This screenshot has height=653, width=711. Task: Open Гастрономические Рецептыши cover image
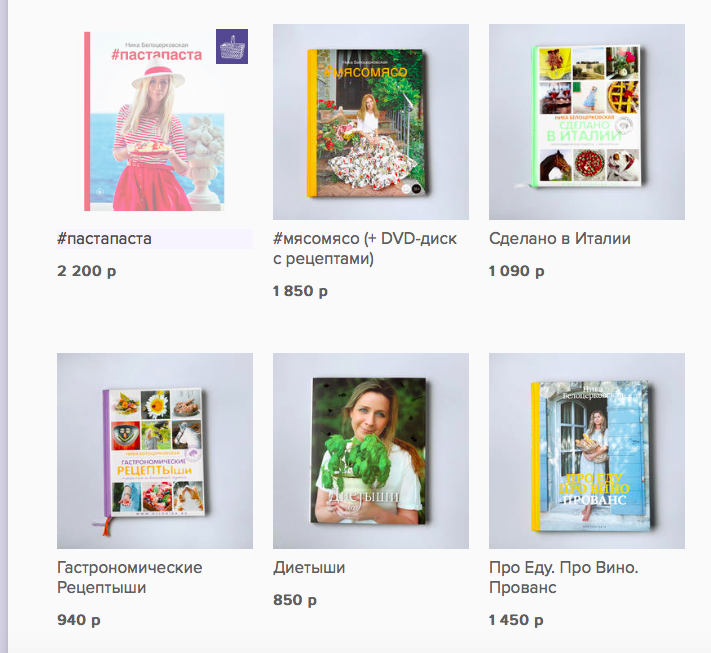click(x=155, y=451)
